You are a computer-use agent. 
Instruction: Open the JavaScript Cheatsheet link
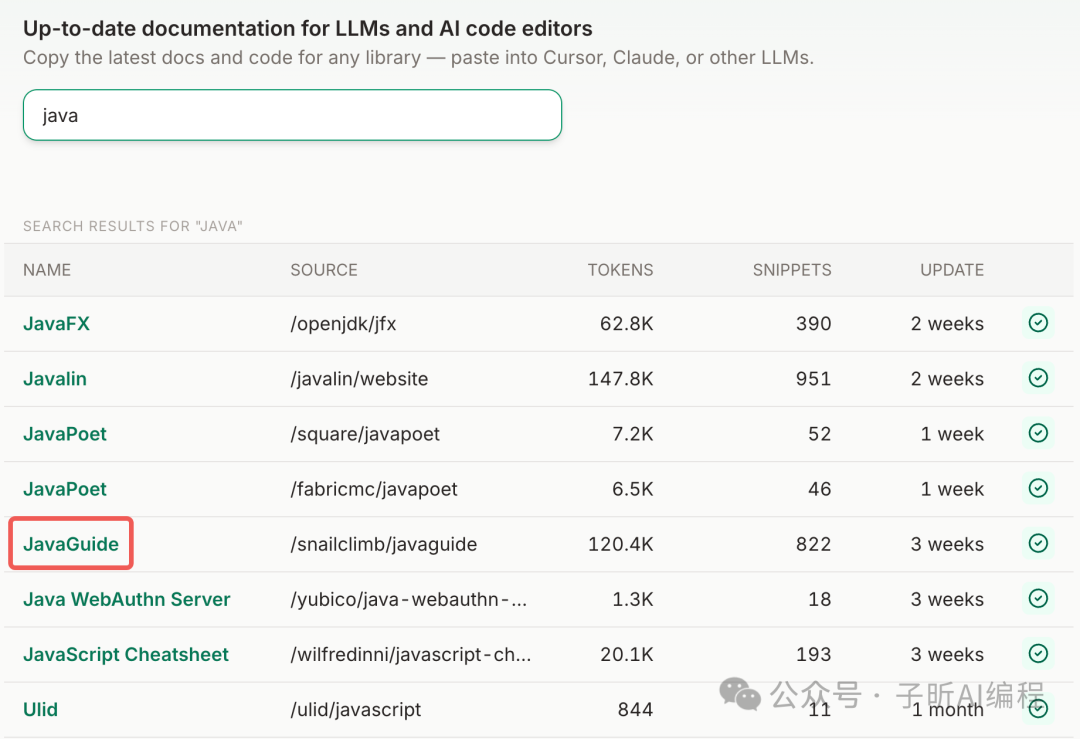click(x=126, y=654)
